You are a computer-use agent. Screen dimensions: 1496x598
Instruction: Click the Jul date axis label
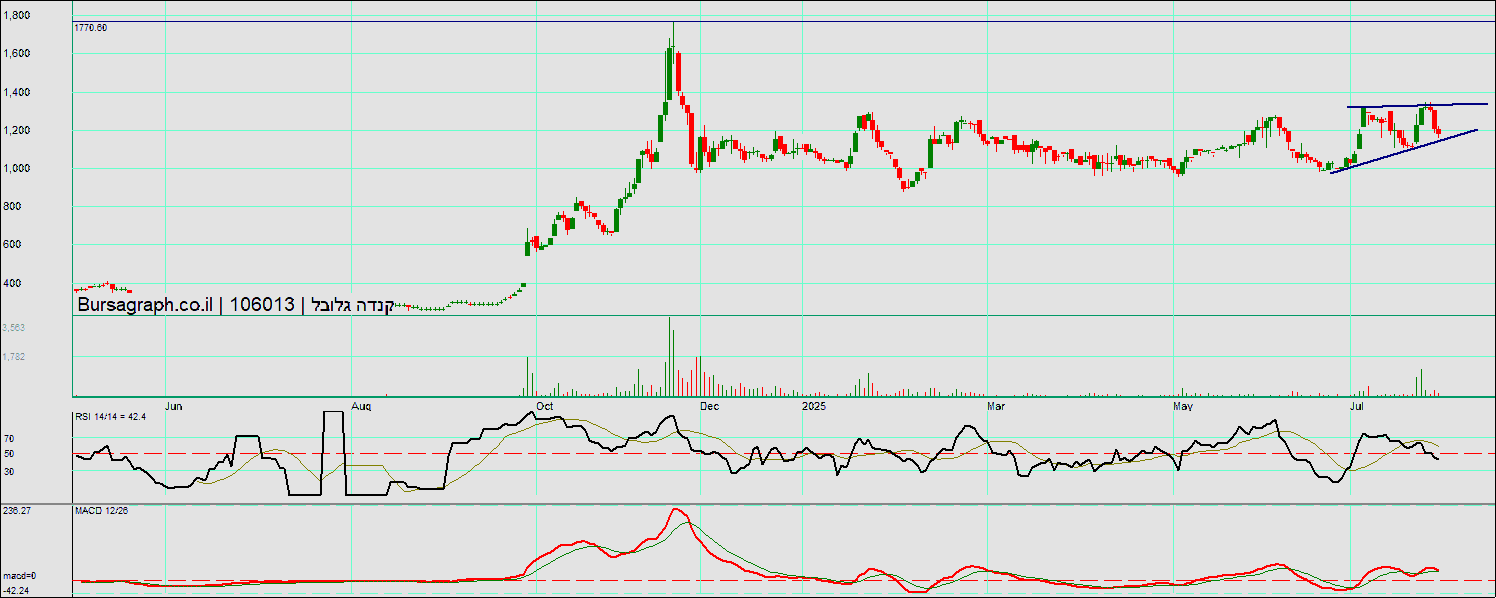coord(1358,406)
